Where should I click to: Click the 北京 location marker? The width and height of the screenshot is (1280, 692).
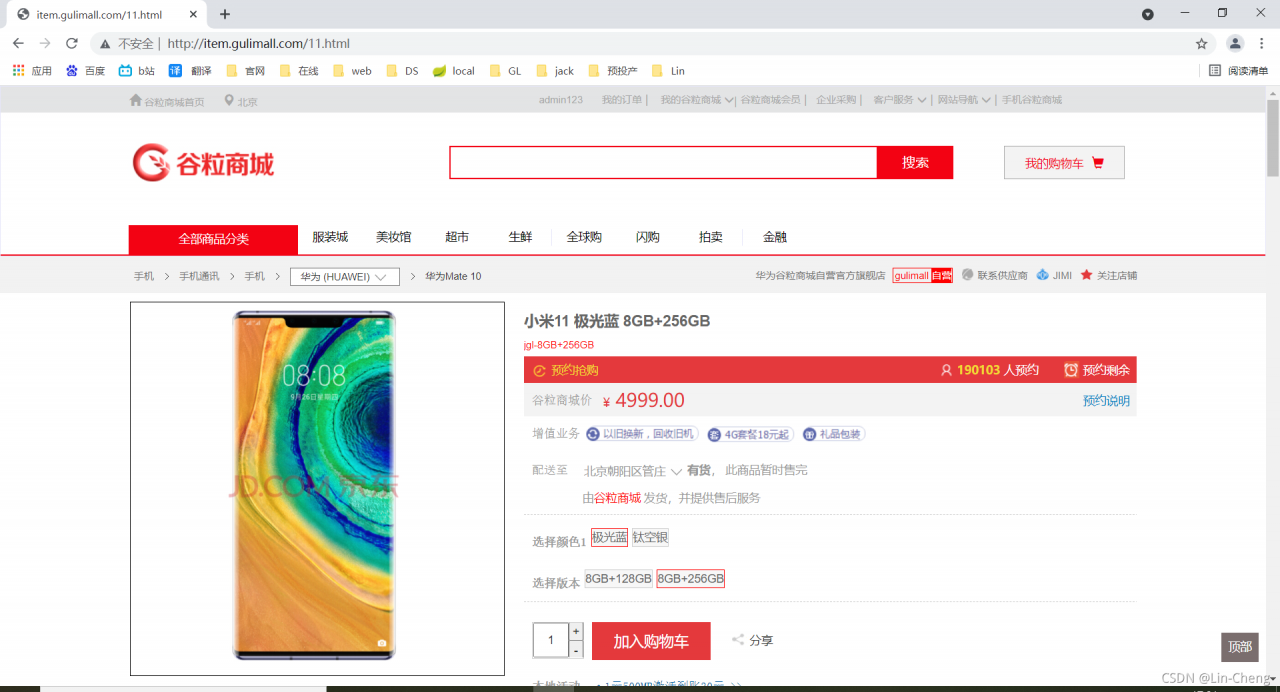[x=241, y=101]
